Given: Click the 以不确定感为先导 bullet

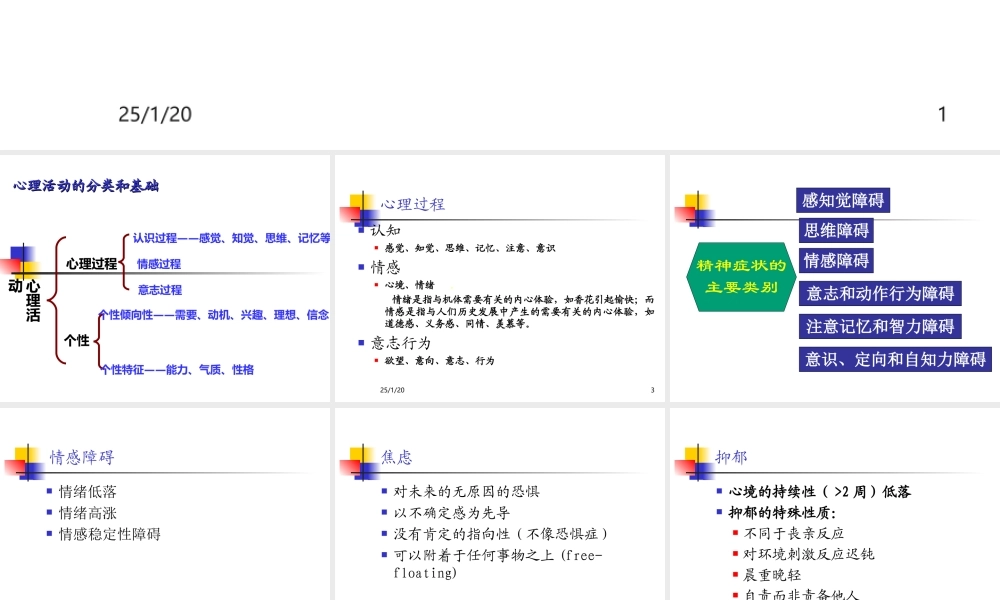Looking at the screenshot, I should tap(452, 513).
